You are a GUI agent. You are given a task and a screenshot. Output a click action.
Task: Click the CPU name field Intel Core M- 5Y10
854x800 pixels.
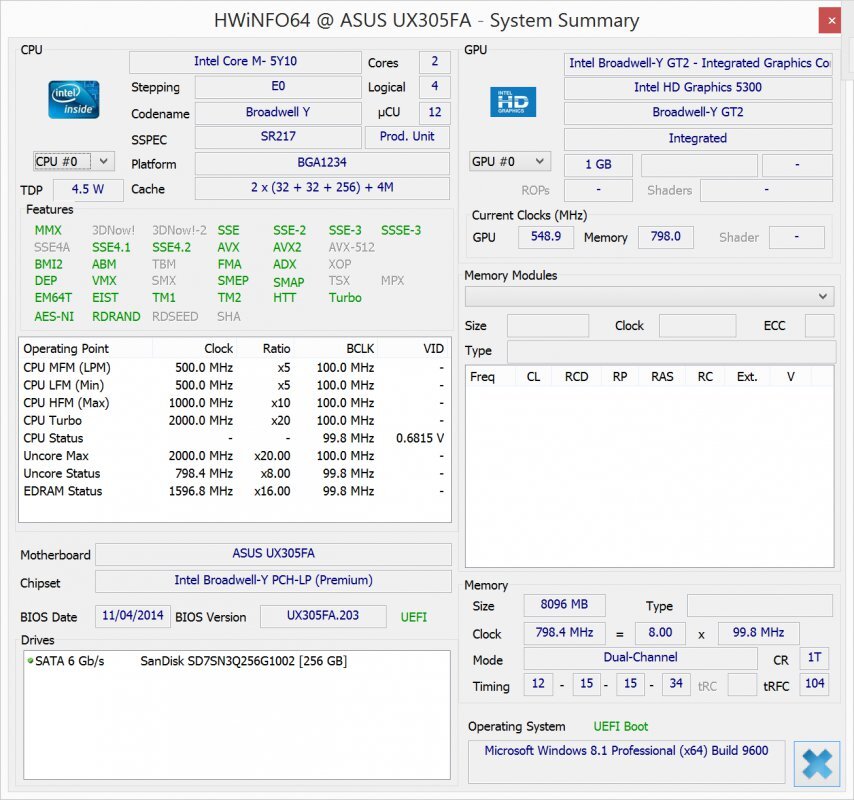click(x=245, y=62)
